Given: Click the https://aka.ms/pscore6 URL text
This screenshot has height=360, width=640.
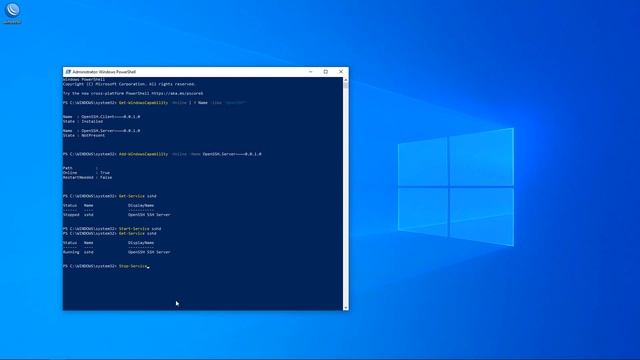Looking at the screenshot, I should [x=177, y=93].
